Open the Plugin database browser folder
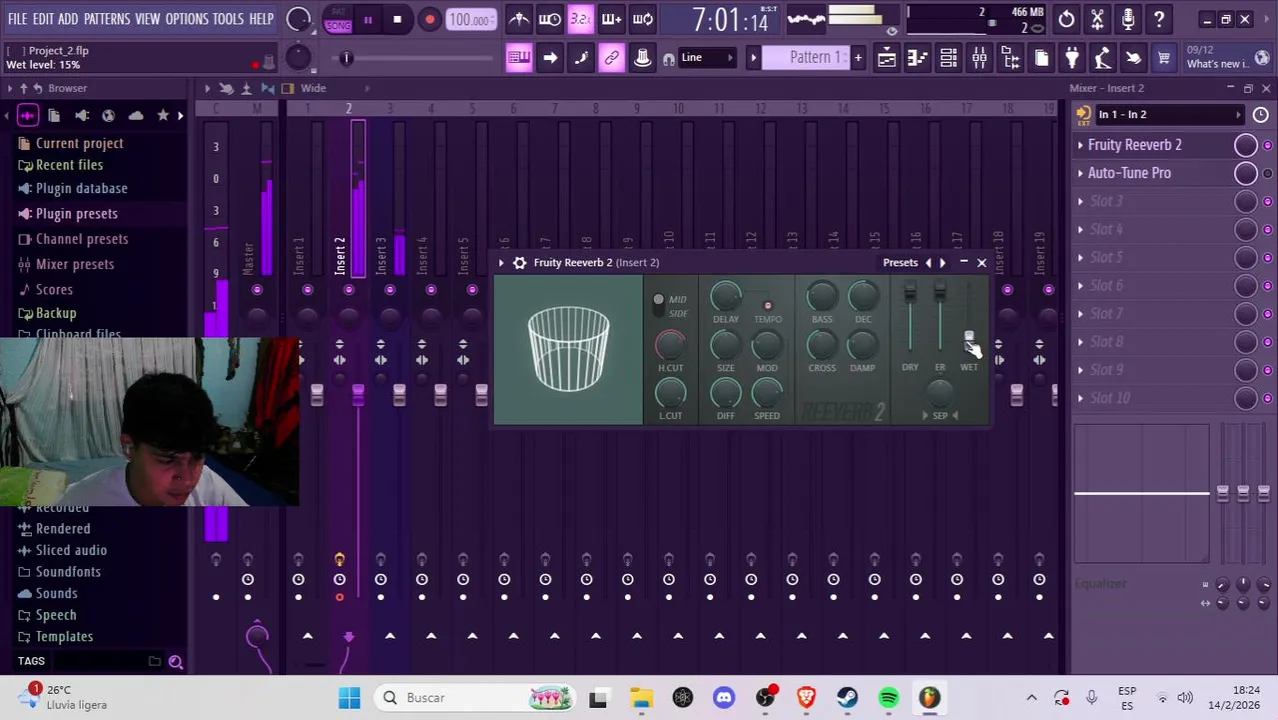The width and height of the screenshot is (1278, 720). coord(81,189)
